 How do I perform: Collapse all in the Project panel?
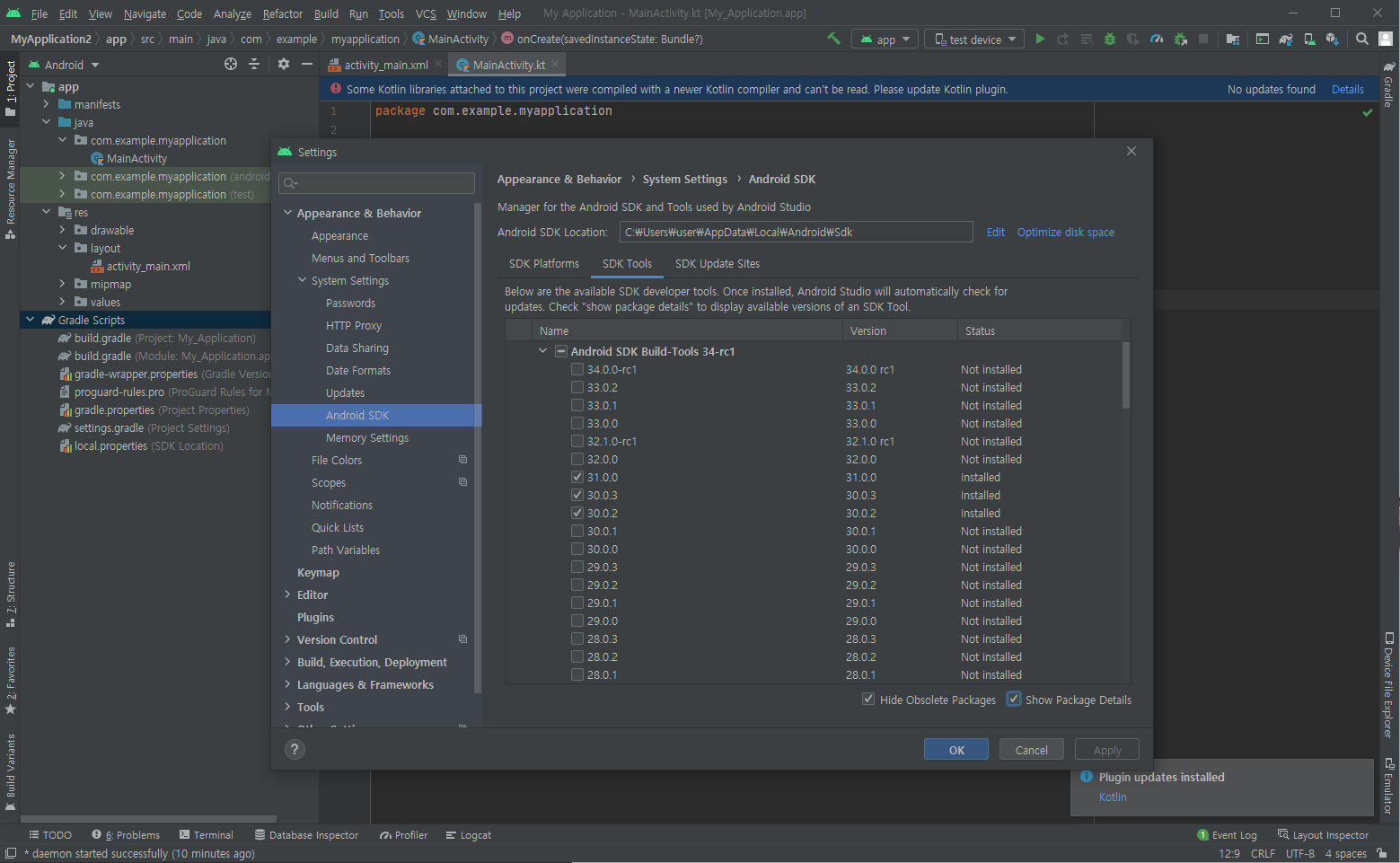pyautogui.click(x=254, y=64)
